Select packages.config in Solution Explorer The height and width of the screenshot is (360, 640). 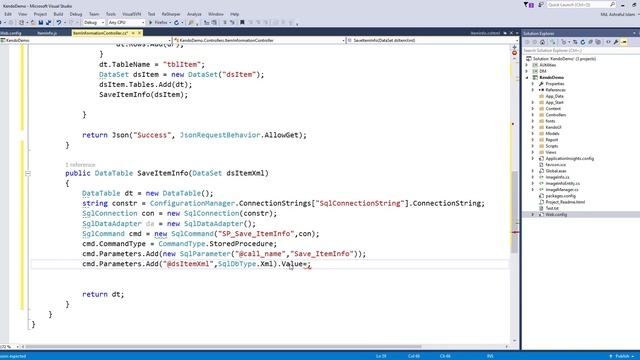(560, 196)
